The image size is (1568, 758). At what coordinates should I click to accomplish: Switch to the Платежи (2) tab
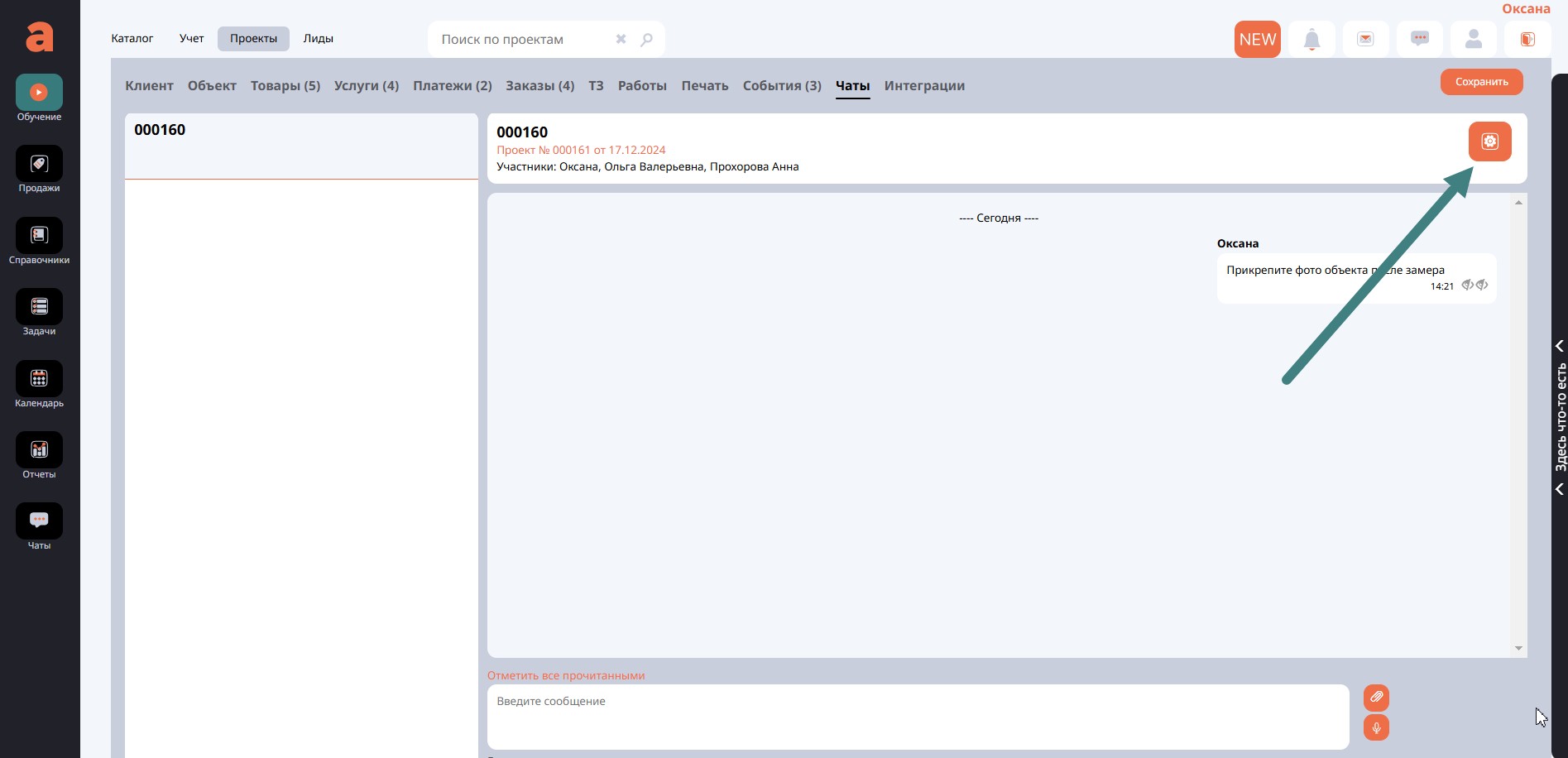(452, 86)
